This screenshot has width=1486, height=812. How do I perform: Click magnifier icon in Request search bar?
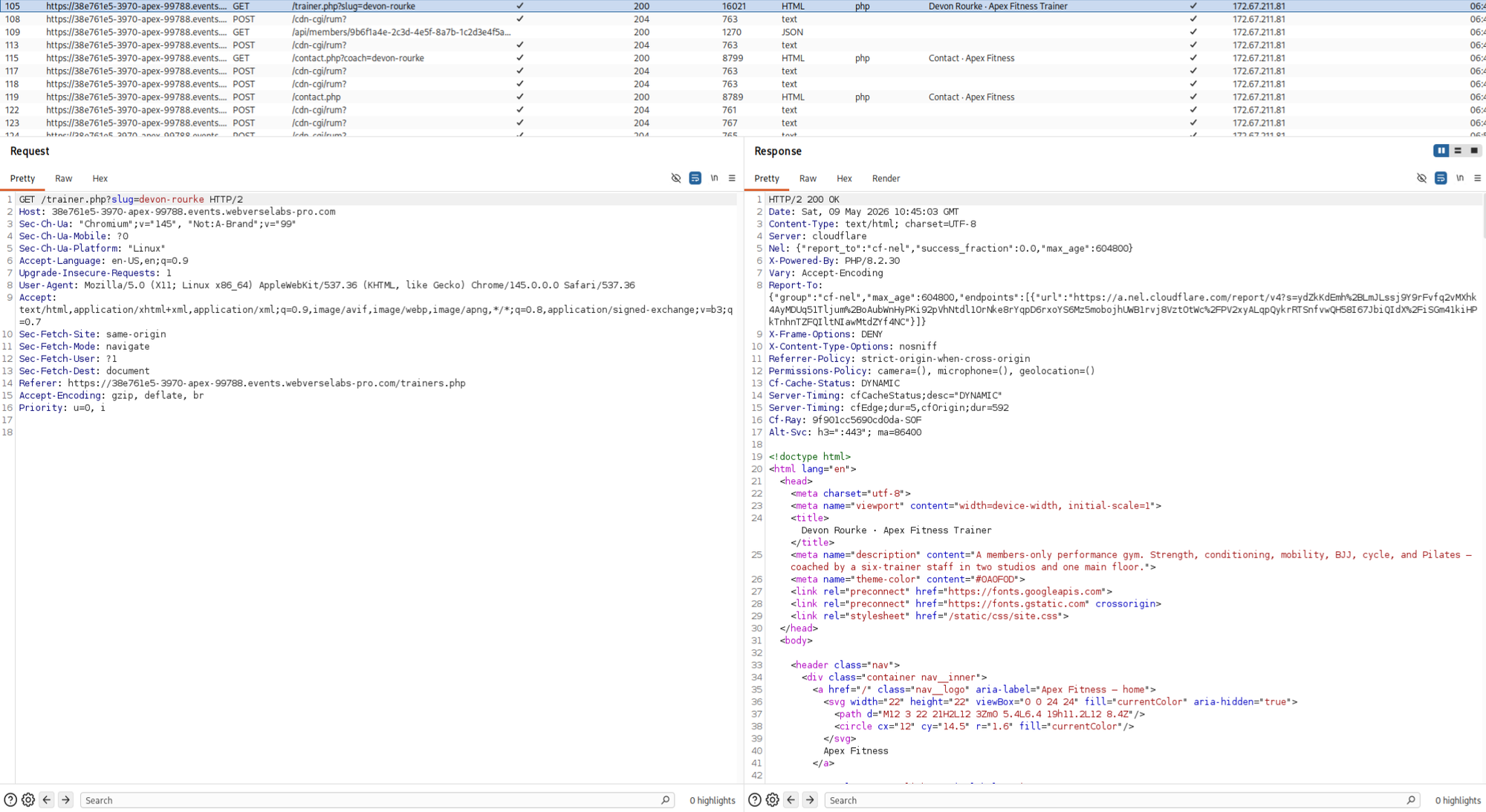click(665, 800)
